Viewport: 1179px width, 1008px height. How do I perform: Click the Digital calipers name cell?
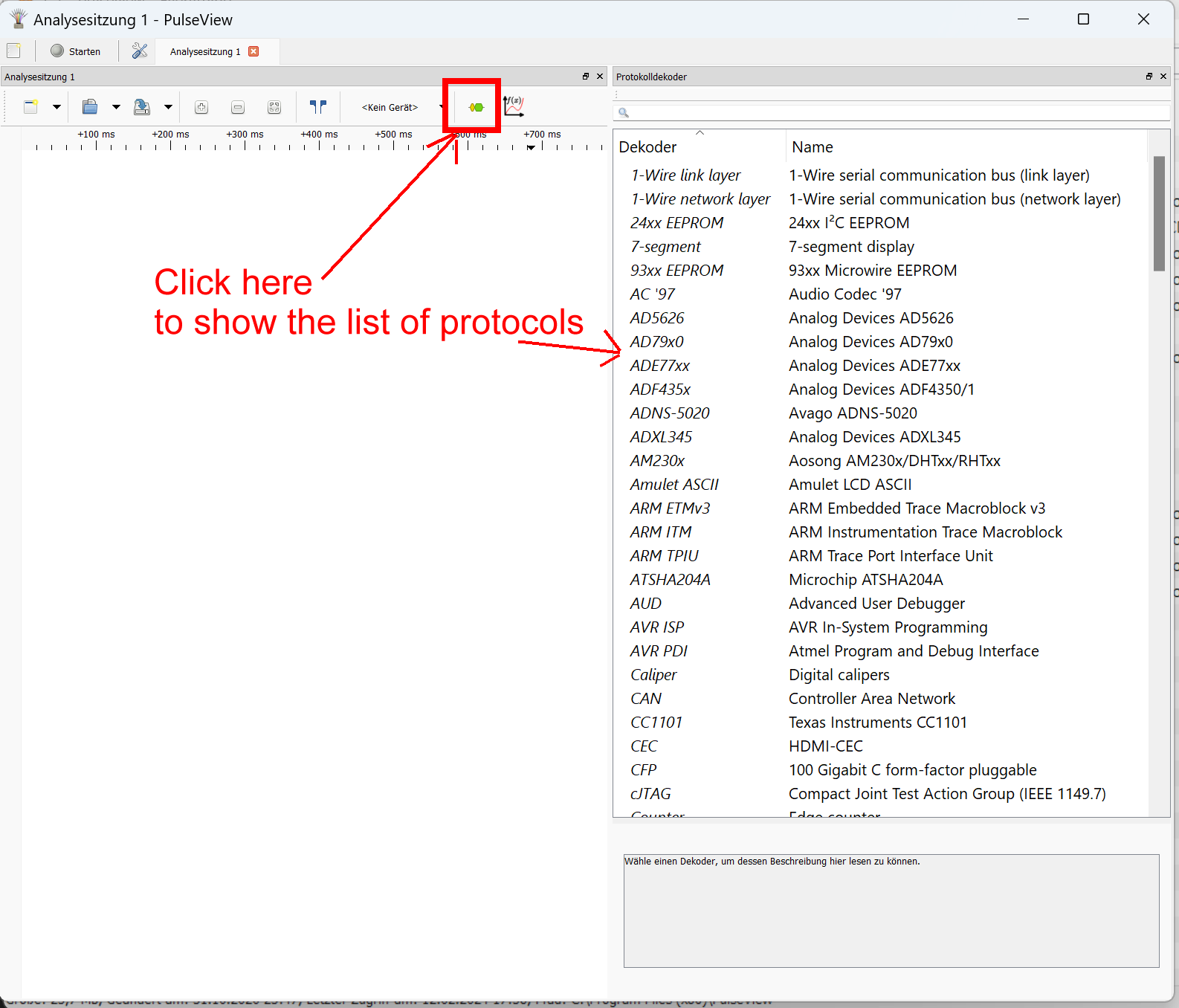click(x=839, y=675)
